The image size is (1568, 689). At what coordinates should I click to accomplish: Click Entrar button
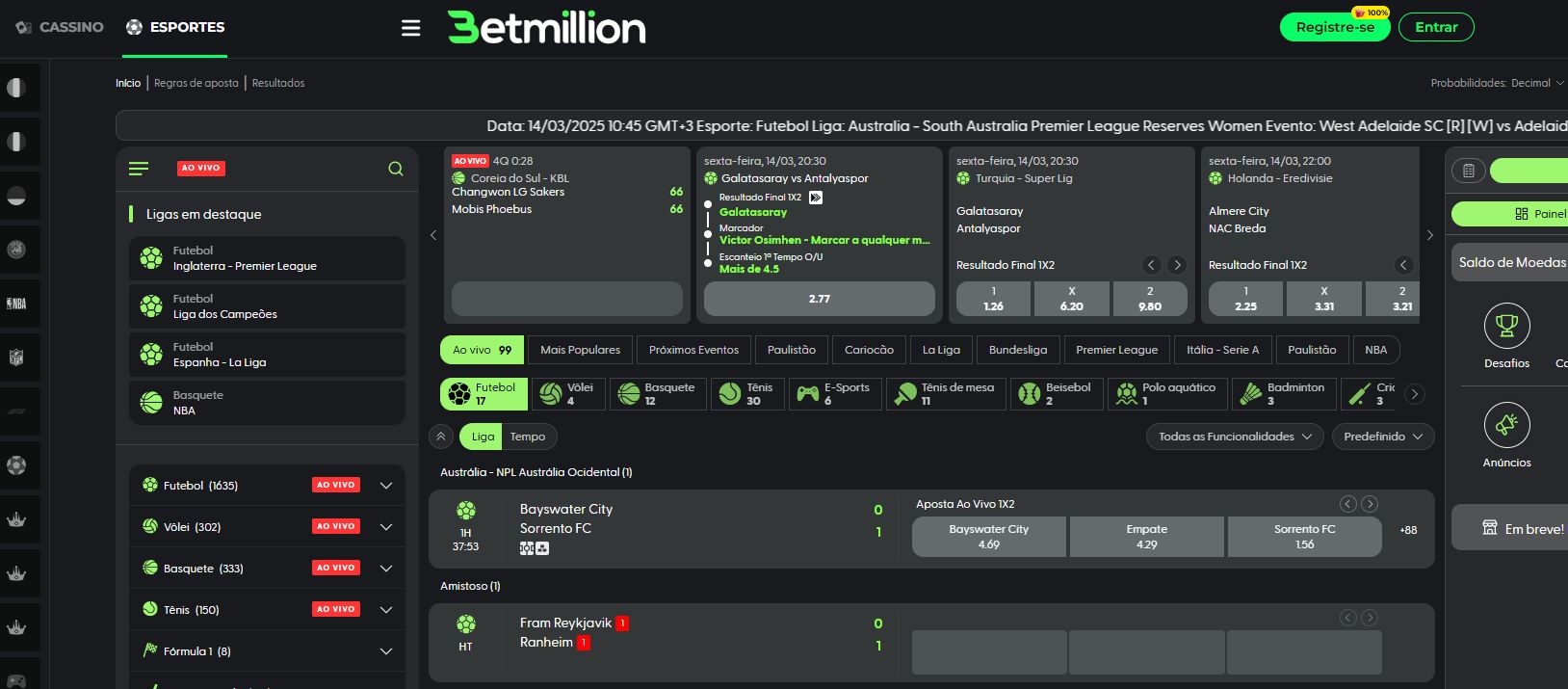click(1436, 27)
